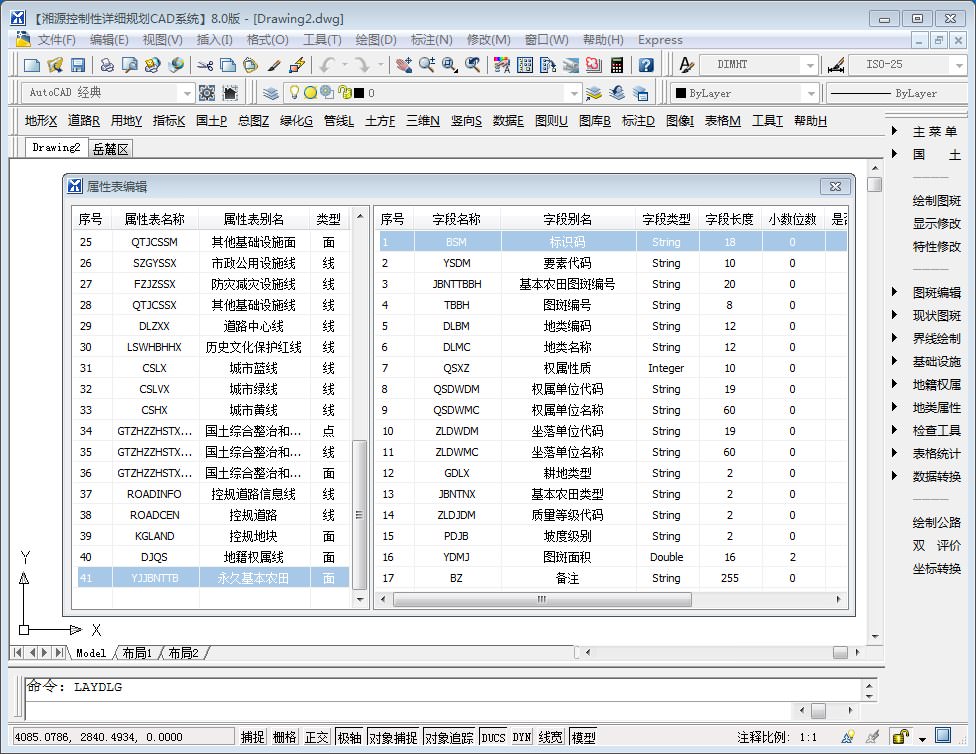Viewport: 976px width, 754px height.
Task: Click the Cut scissors icon
Action: (x=205, y=65)
